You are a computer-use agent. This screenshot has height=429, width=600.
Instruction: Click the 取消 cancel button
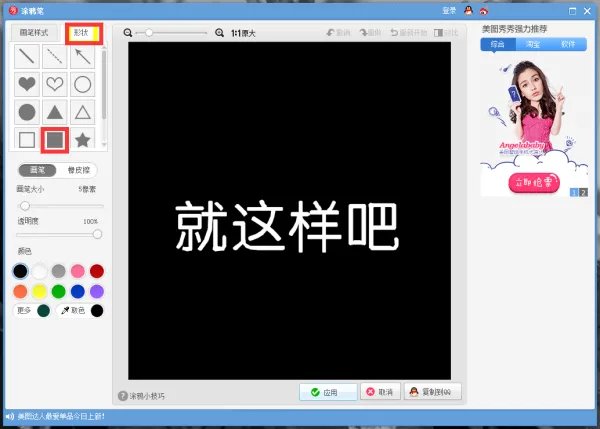(380, 391)
